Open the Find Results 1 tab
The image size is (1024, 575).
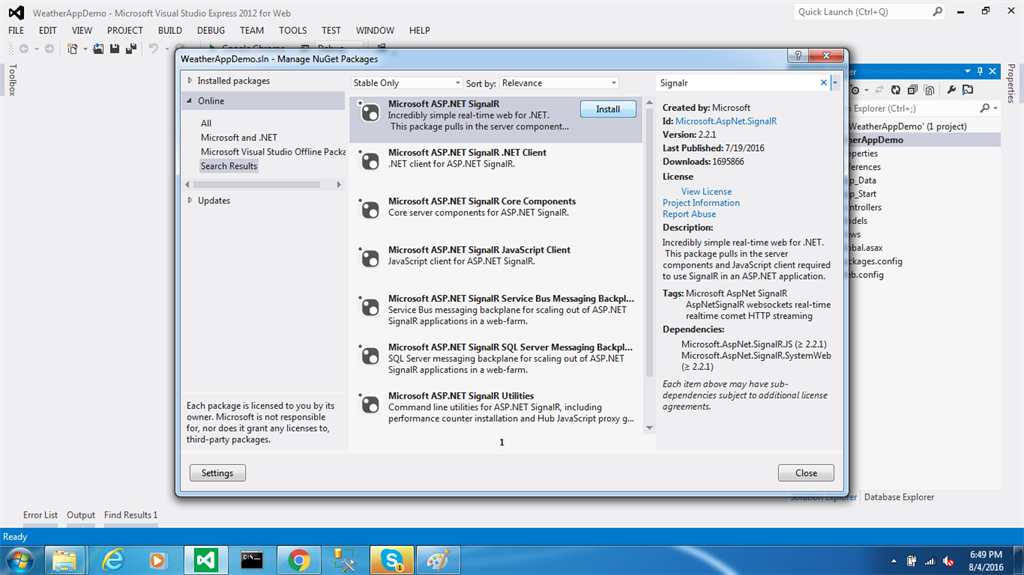coord(131,515)
